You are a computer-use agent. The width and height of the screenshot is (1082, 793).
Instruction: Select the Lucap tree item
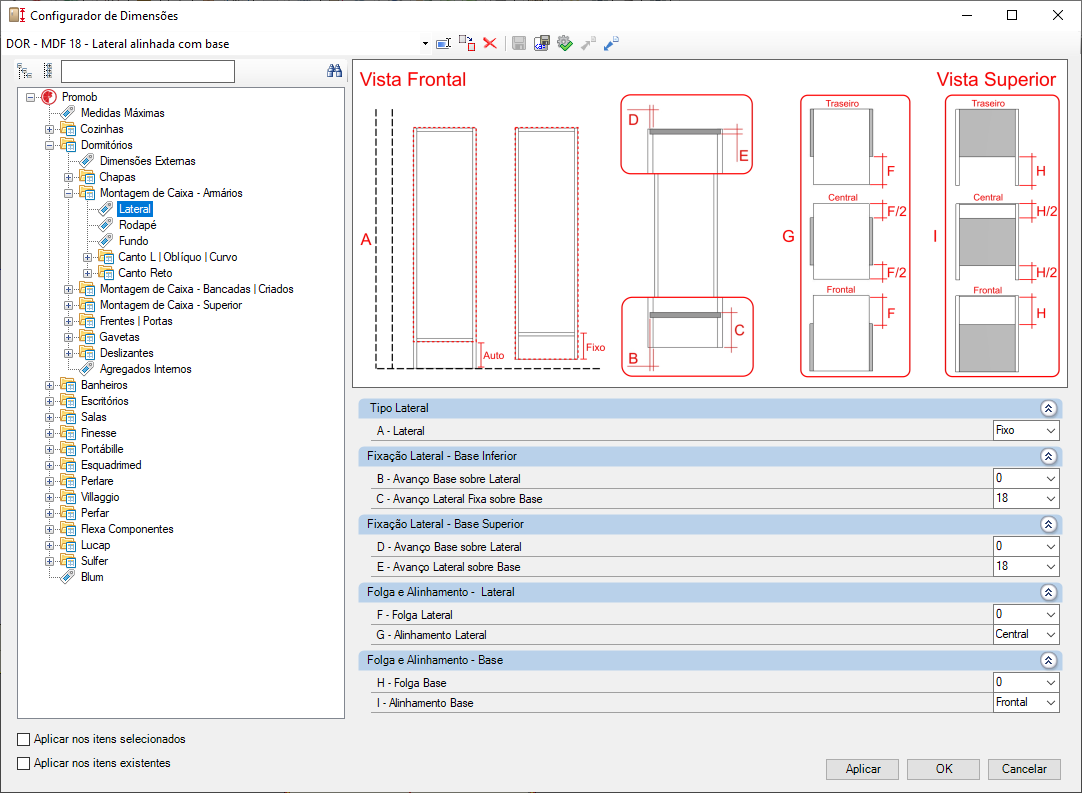[x=95, y=545]
